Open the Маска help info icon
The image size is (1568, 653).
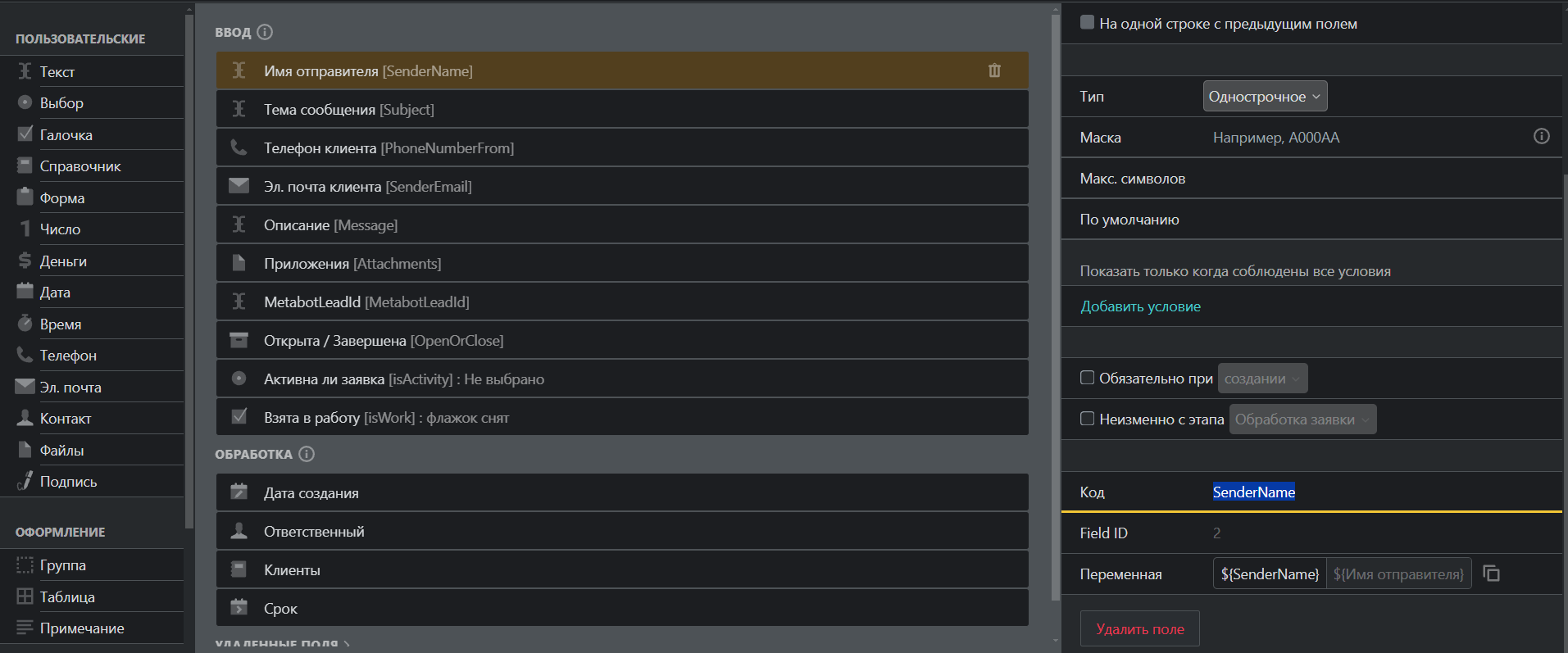tap(1542, 136)
